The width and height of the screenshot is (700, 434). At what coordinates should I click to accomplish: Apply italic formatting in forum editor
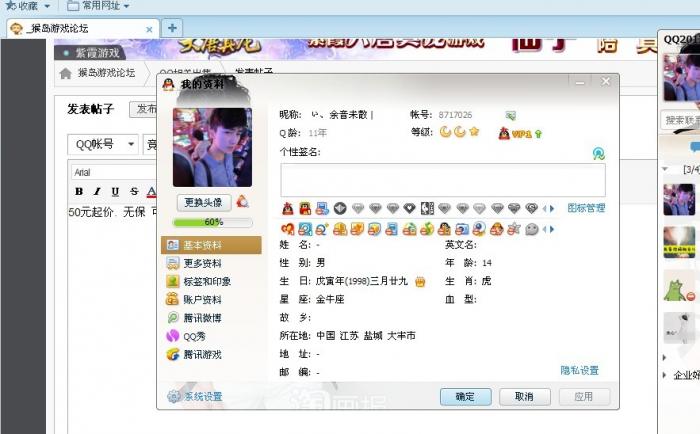tap(97, 191)
